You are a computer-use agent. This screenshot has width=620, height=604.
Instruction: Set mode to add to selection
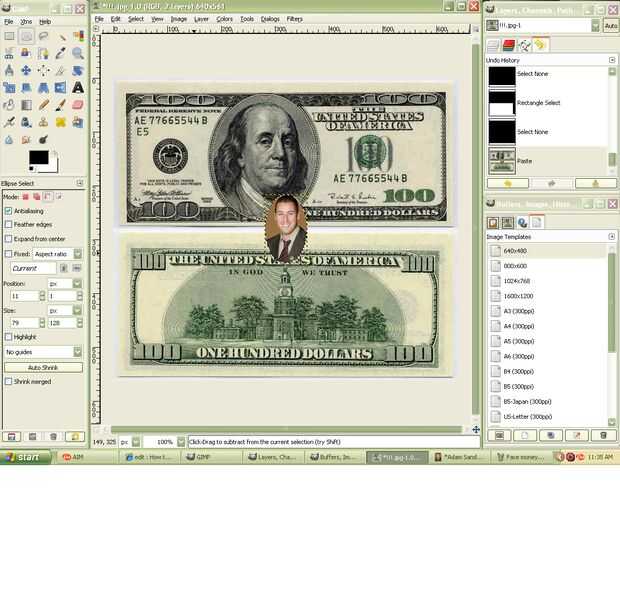click(37, 196)
